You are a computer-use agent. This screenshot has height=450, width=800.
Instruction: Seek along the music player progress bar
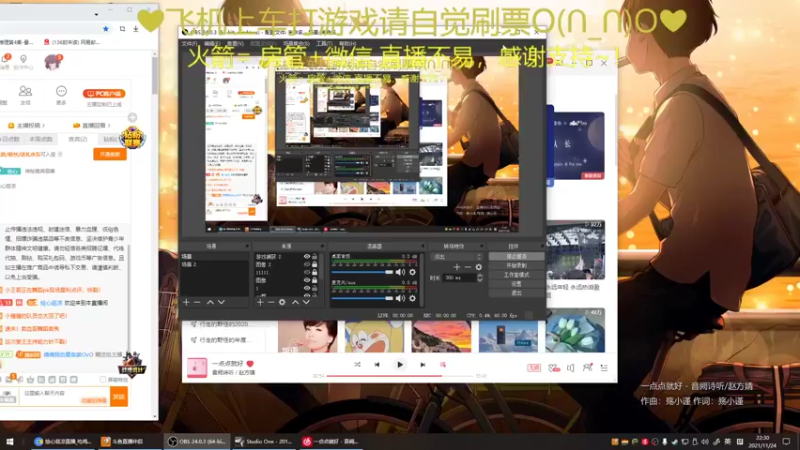coord(400,376)
